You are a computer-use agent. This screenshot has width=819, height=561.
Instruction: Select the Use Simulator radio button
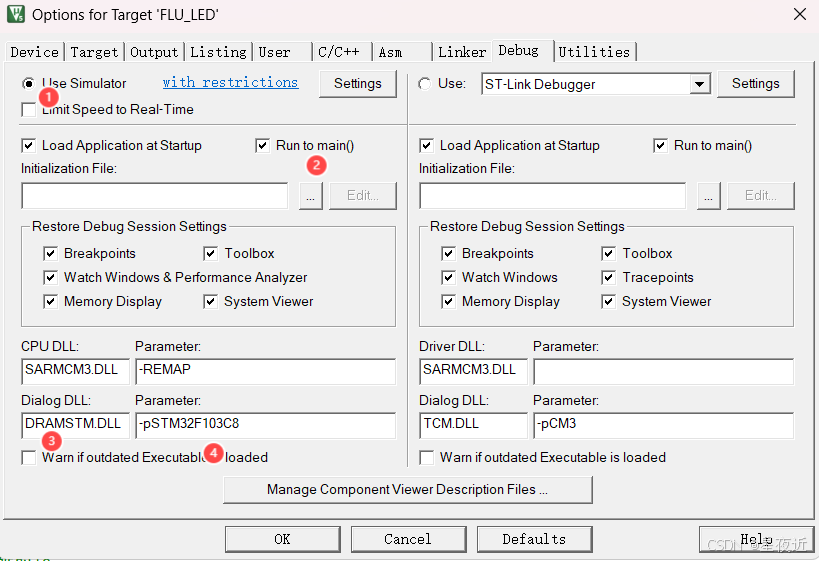click(28, 84)
